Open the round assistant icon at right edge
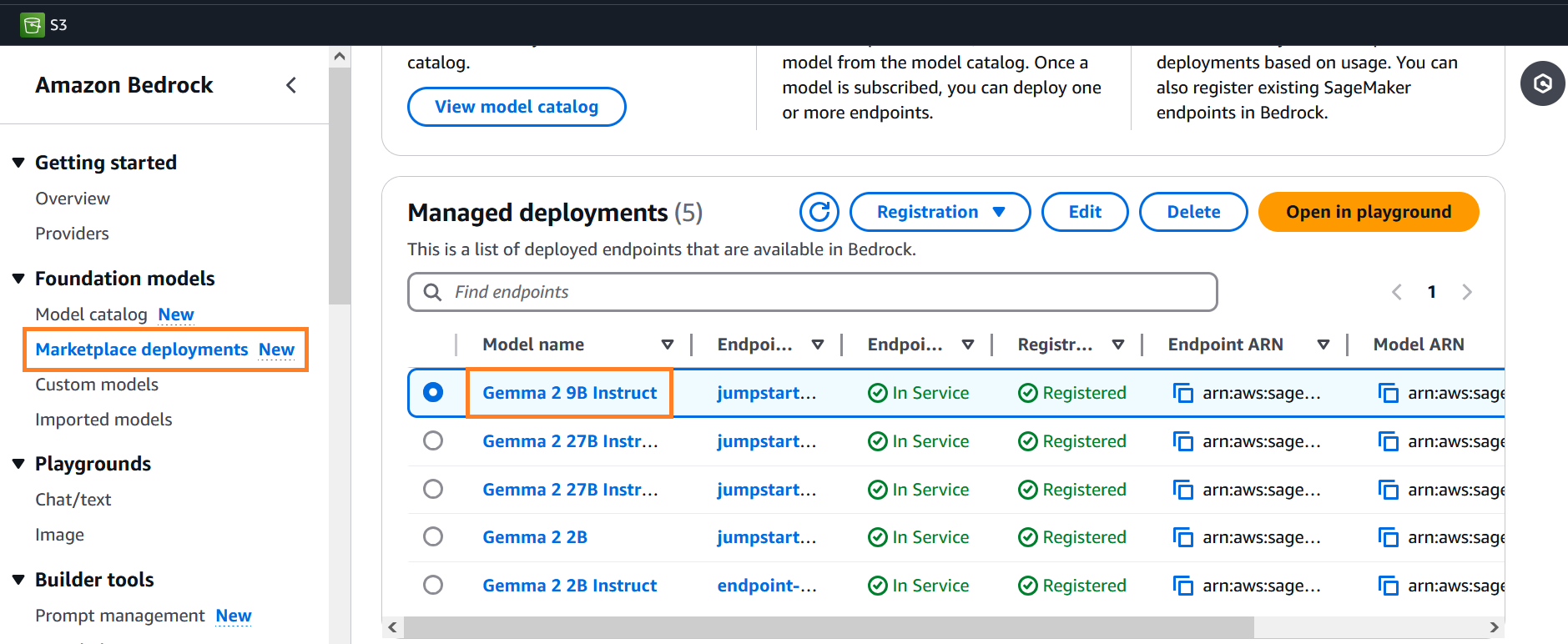Screen dimensions: 1568x644 (x=1542, y=83)
